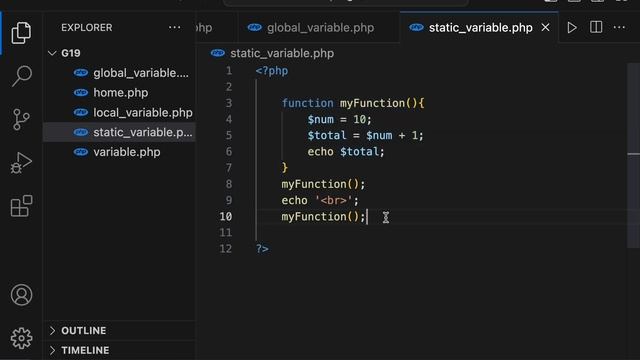
Task: Open the Source Control view
Action: tap(21, 119)
